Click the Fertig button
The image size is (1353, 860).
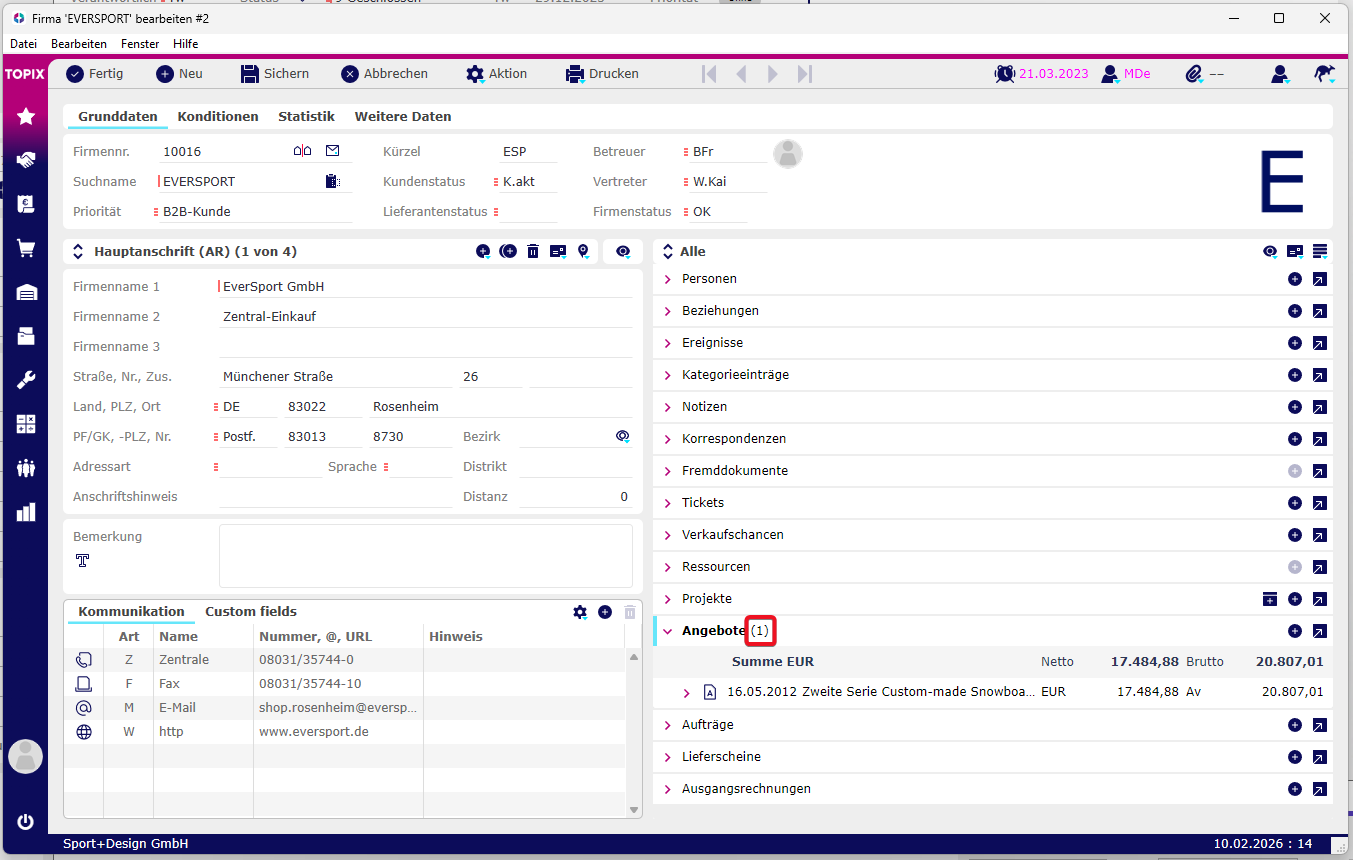click(x=95, y=74)
